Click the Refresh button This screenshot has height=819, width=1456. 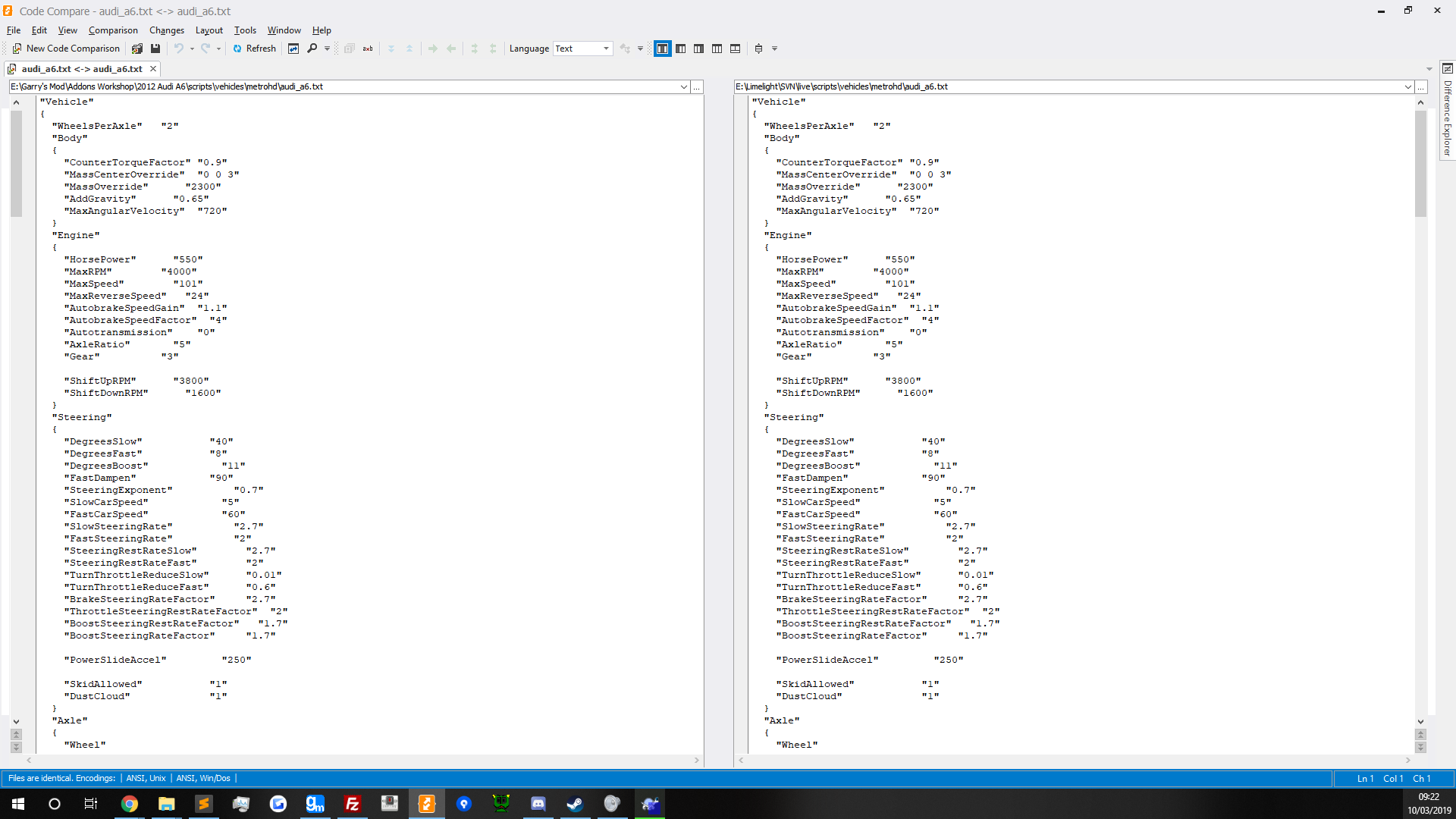(255, 49)
